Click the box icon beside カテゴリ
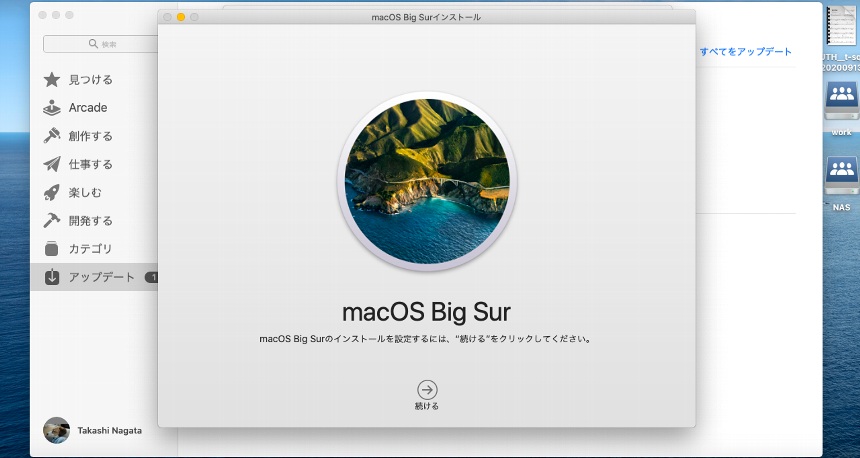The height and width of the screenshot is (458, 860). point(52,249)
